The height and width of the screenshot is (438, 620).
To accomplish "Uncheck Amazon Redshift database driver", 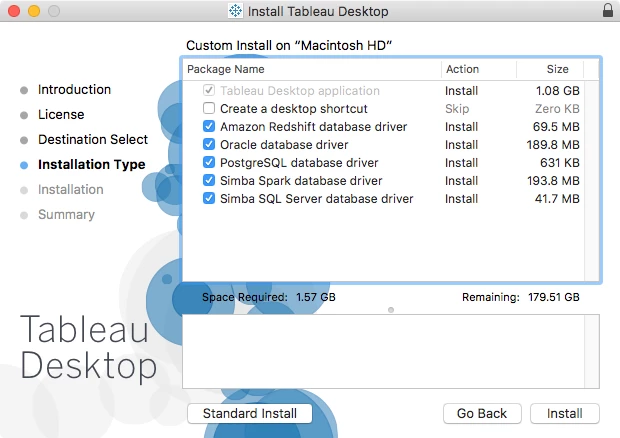I will point(209,126).
